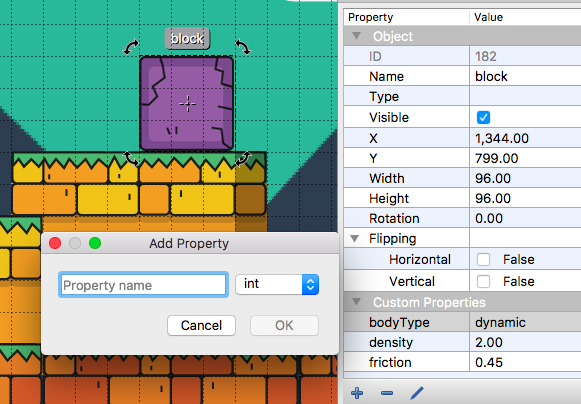Collapse the Flipping group
Screen dimensions: 581x404
355,238
